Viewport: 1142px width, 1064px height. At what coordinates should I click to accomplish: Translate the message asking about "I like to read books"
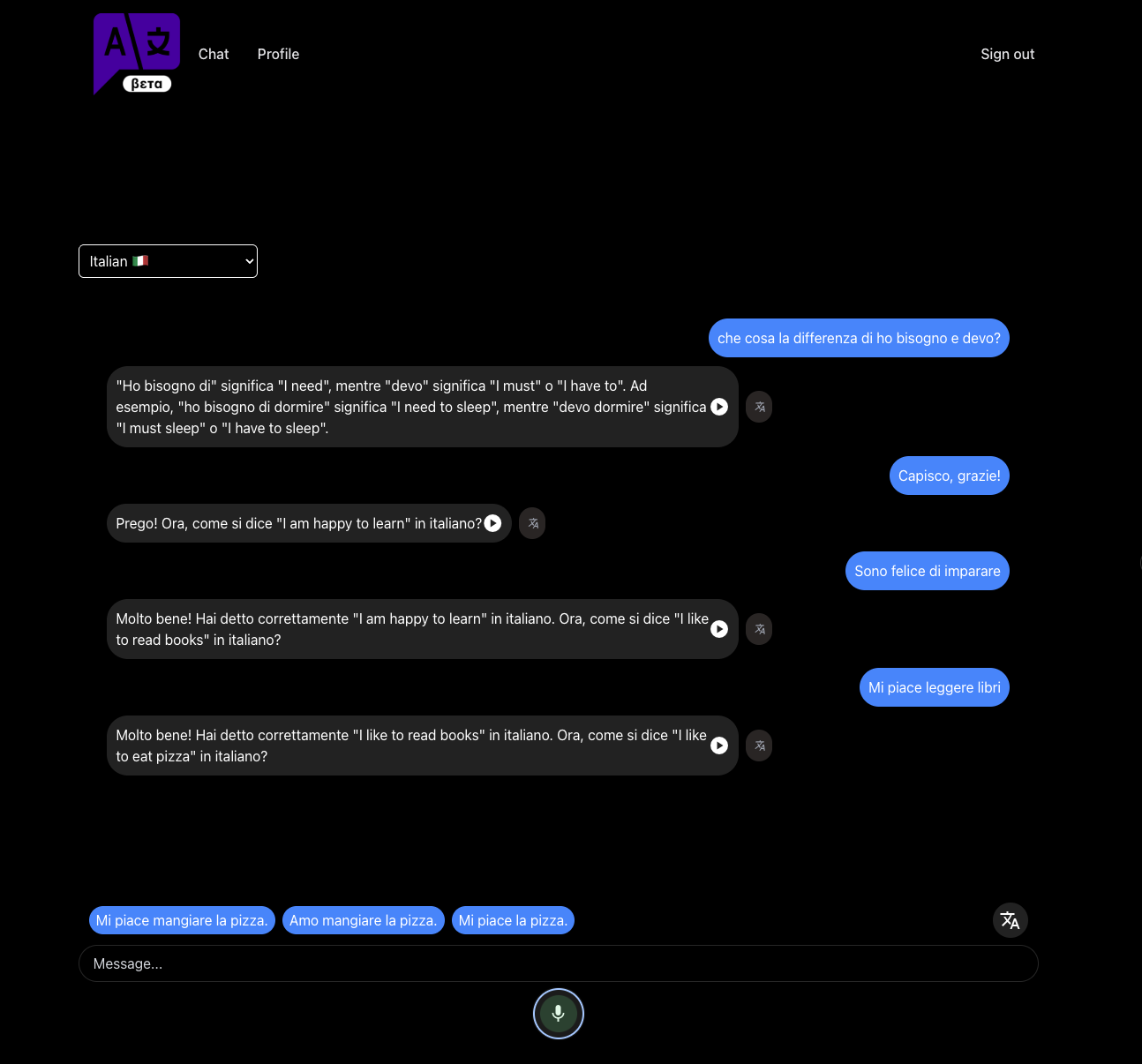coord(759,629)
